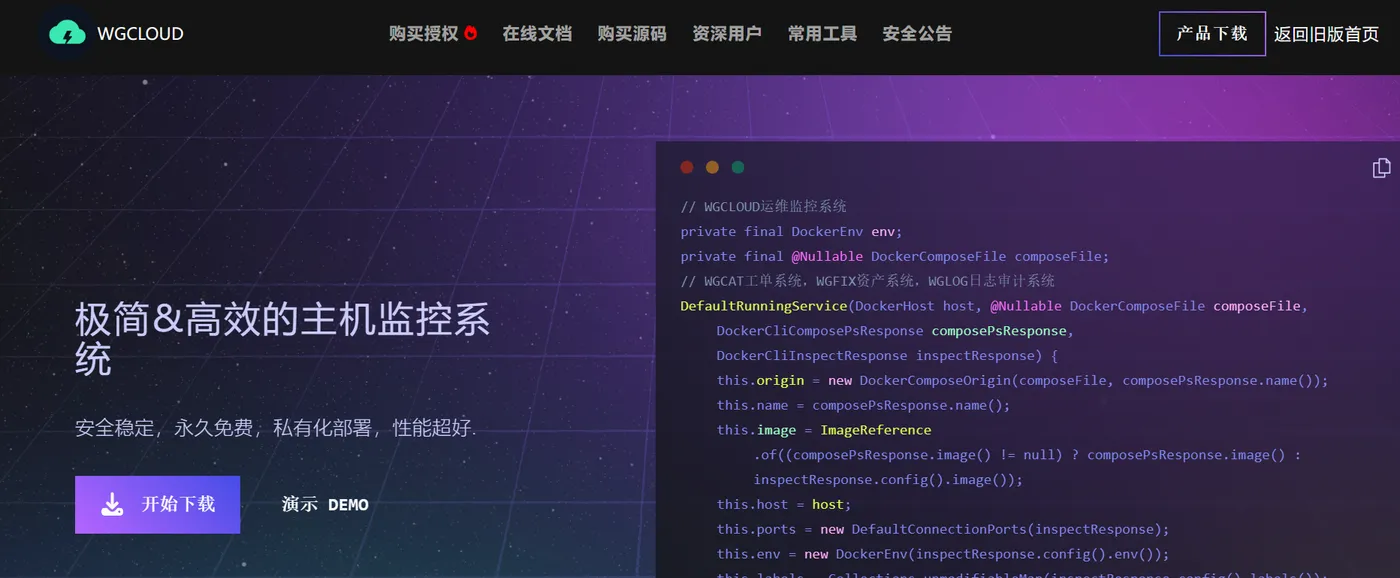Open the 常用工具 menu item
This screenshot has width=1400, height=578.
tap(822, 34)
